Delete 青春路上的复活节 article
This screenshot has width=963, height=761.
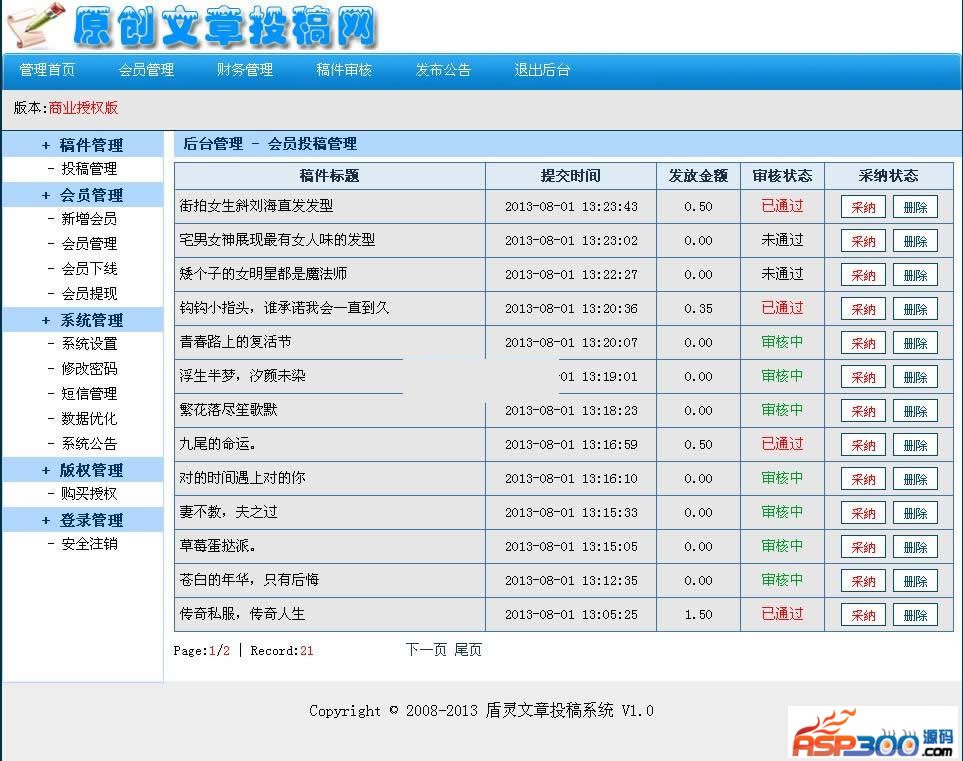point(915,343)
